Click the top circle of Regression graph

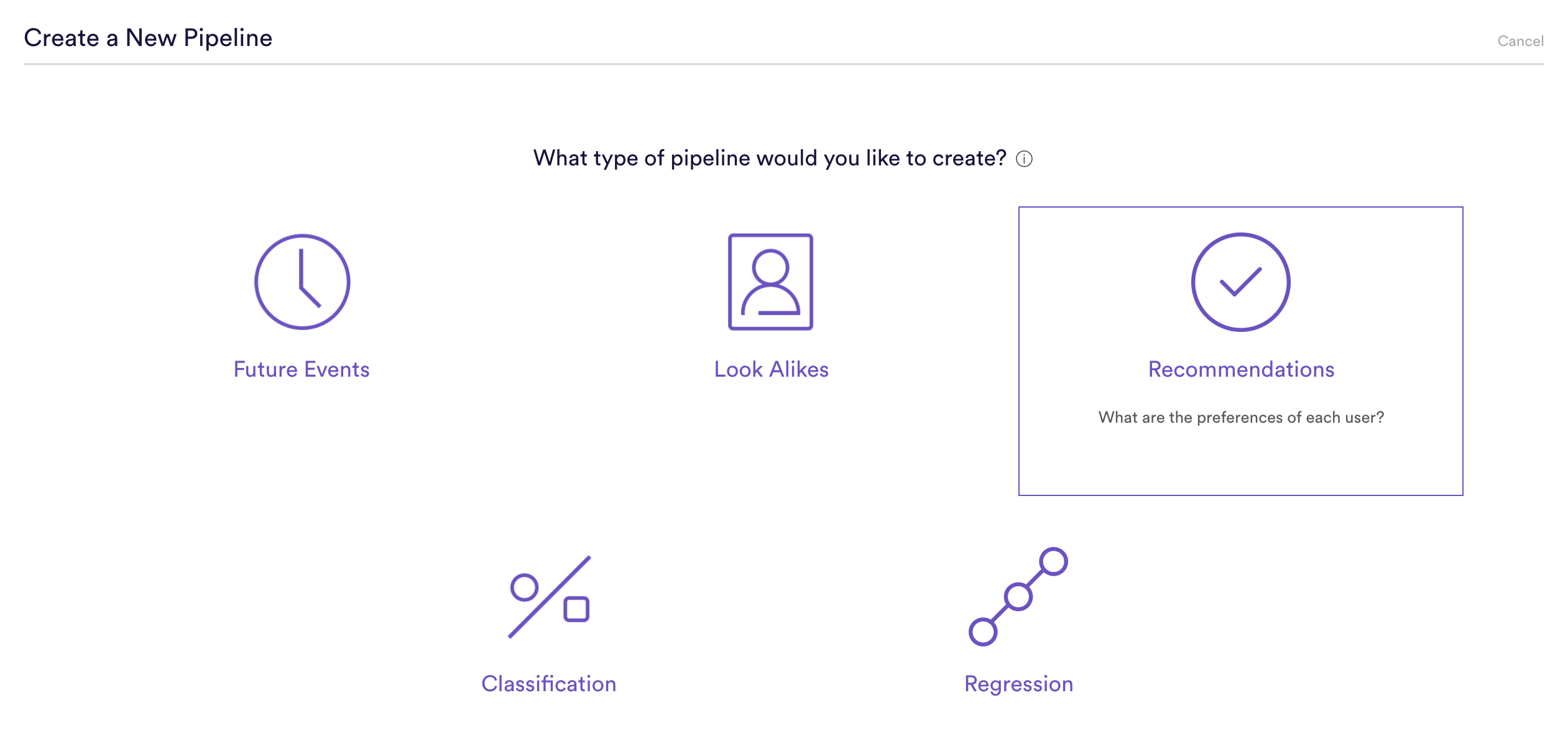pos(1054,561)
